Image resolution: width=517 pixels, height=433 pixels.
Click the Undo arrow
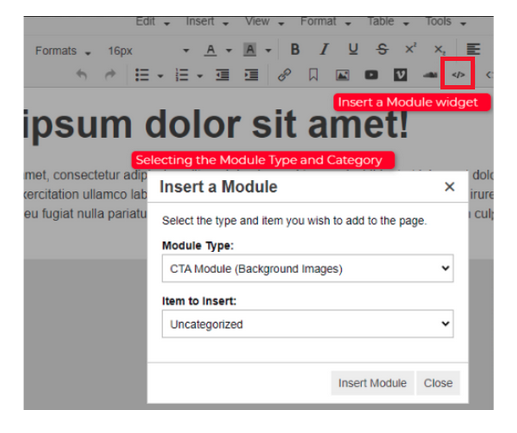tap(81, 75)
